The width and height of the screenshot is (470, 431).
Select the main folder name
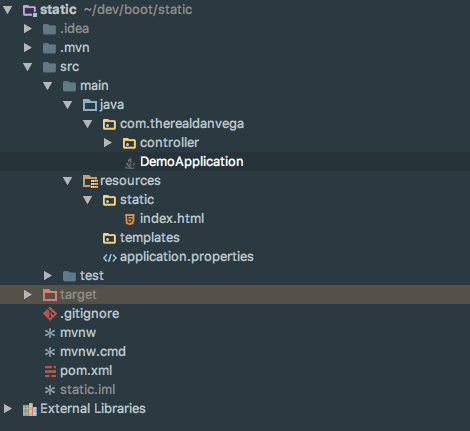(x=94, y=86)
